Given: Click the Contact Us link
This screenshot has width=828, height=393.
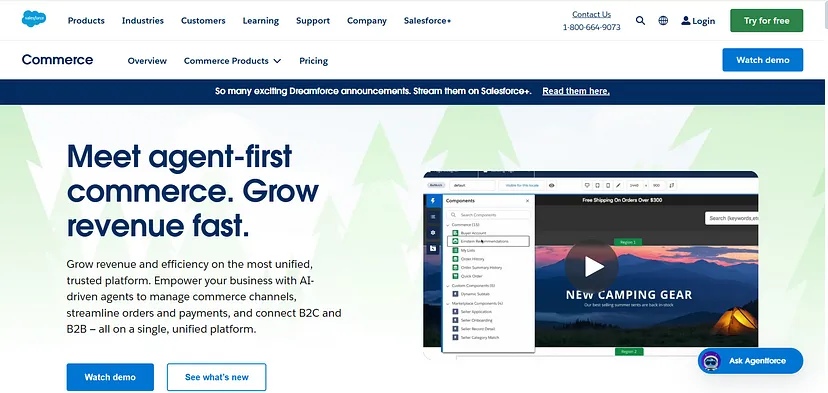Looking at the screenshot, I should 591,14.
